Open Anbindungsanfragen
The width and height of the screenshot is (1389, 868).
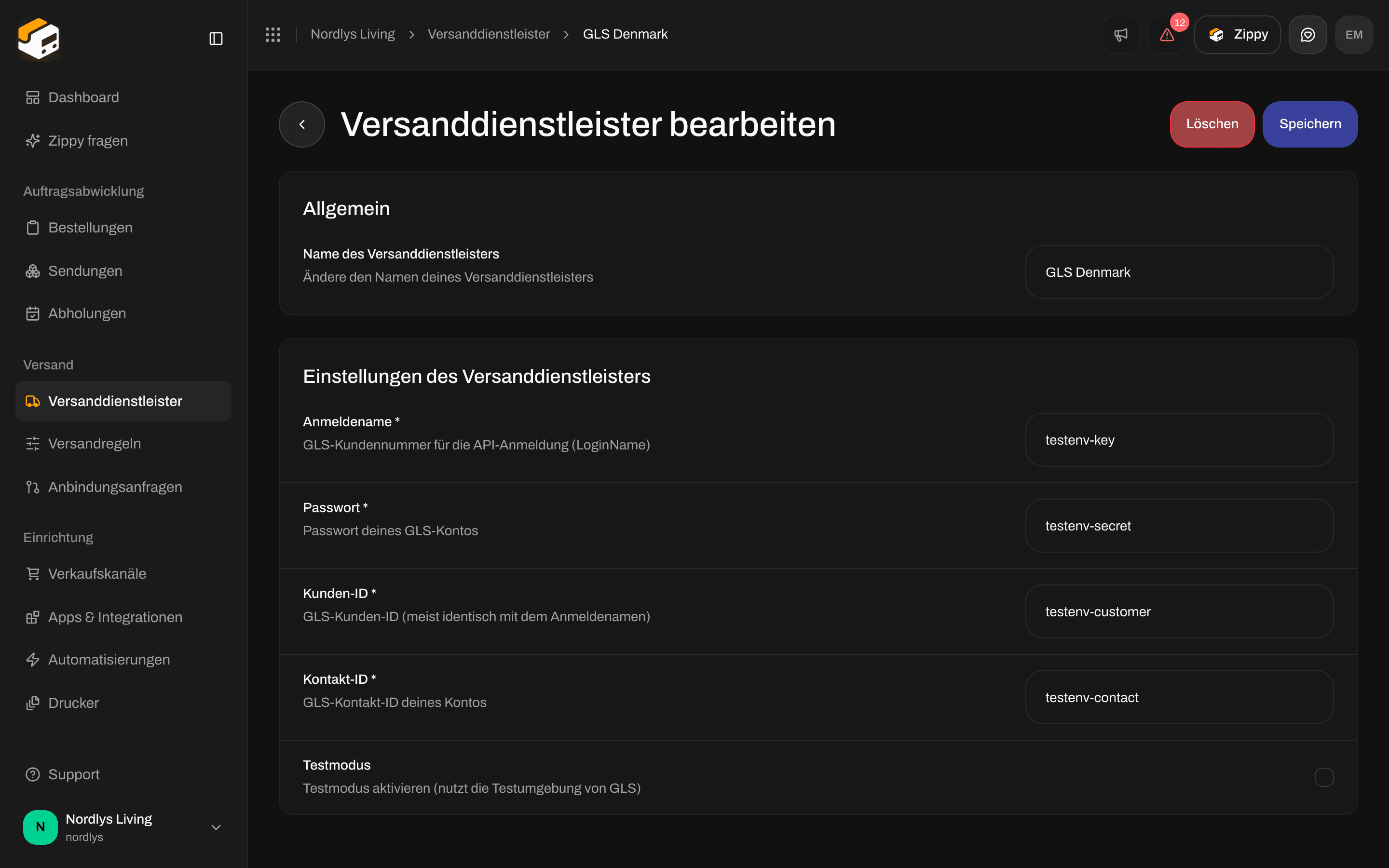click(x=123, y=488)
